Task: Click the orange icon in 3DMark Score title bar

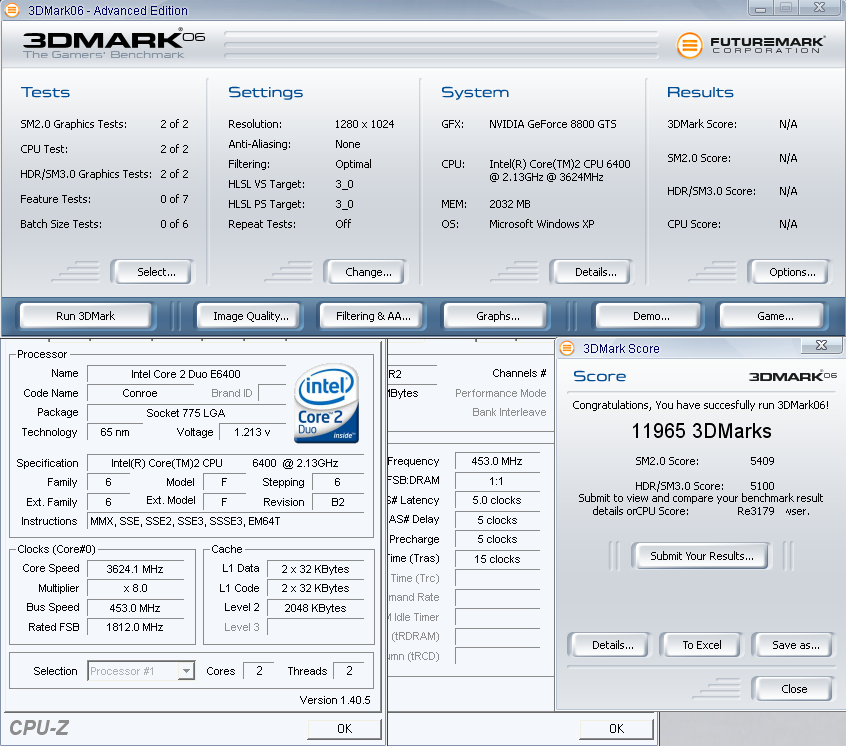Action: click(567, 348)
